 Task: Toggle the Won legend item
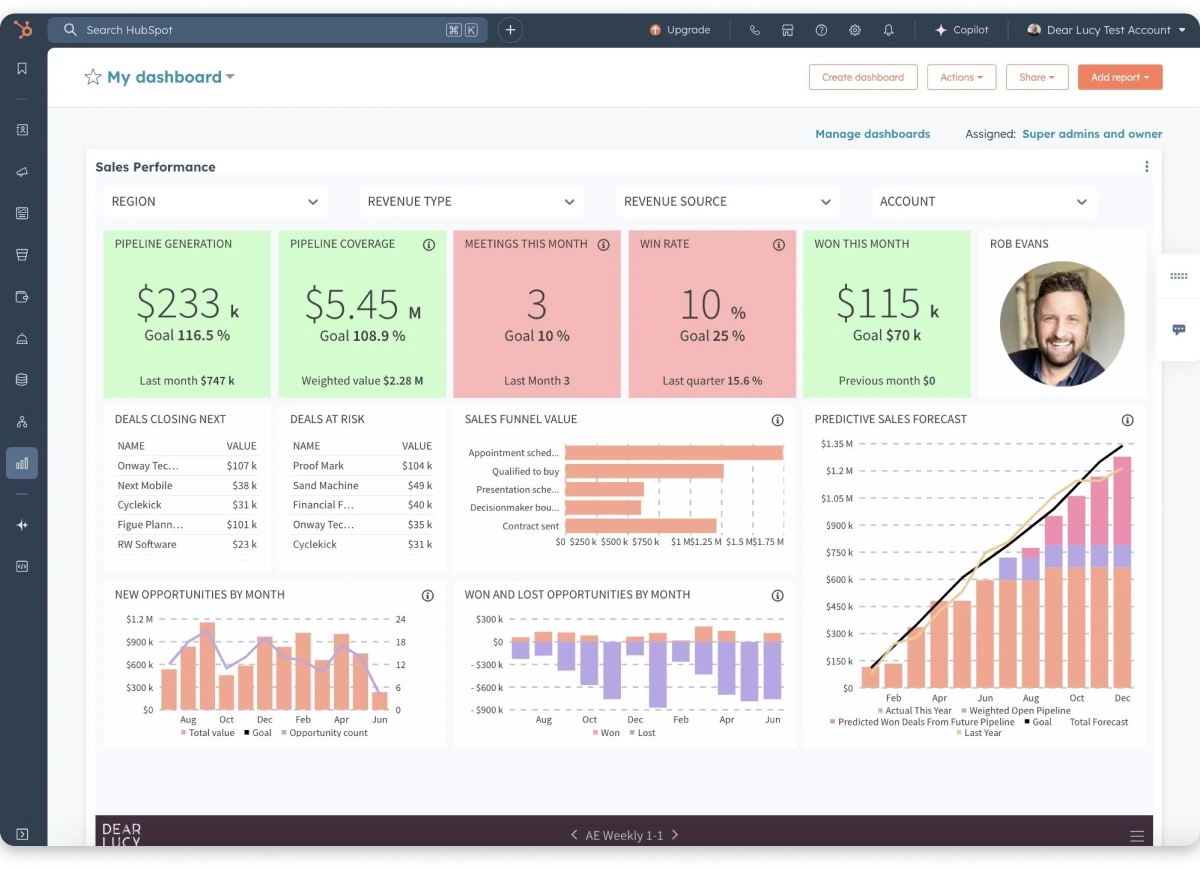[605, 733]
